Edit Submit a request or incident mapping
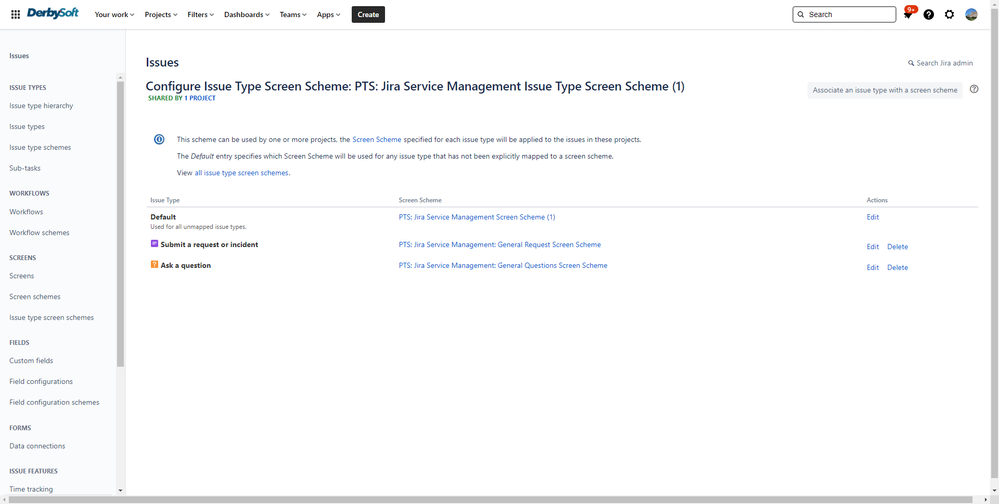The image size is (999, 504). 872,247
